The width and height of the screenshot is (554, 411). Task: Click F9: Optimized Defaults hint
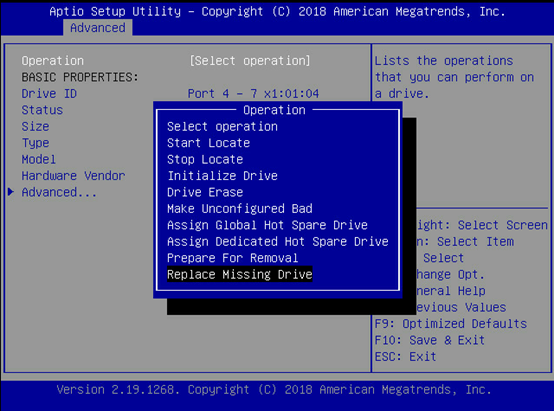450,324
